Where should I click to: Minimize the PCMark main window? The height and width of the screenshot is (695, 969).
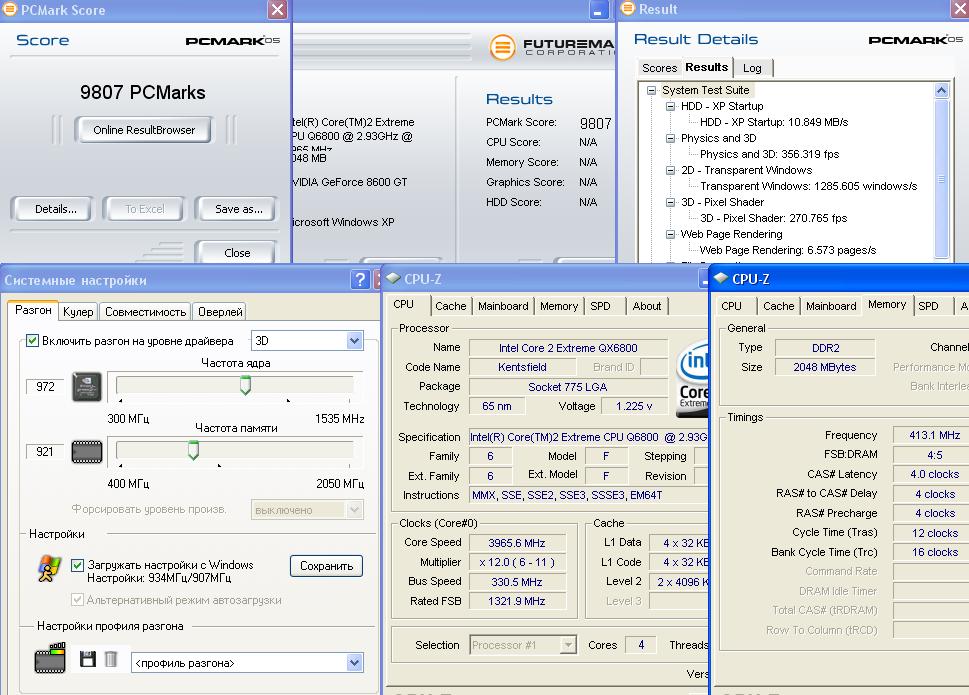598,10
